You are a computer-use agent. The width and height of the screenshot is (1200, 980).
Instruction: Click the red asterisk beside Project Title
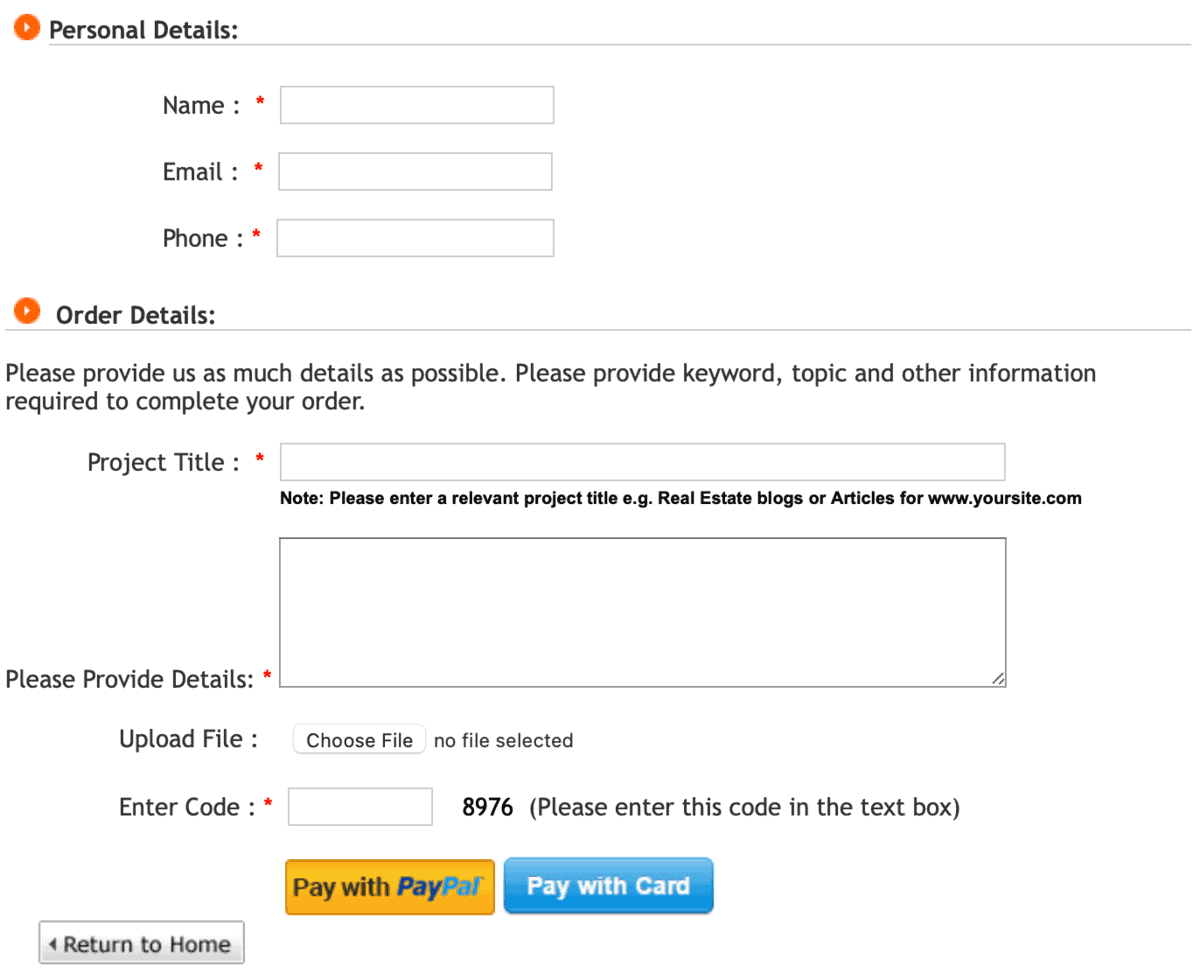click(x=260, y=458)
